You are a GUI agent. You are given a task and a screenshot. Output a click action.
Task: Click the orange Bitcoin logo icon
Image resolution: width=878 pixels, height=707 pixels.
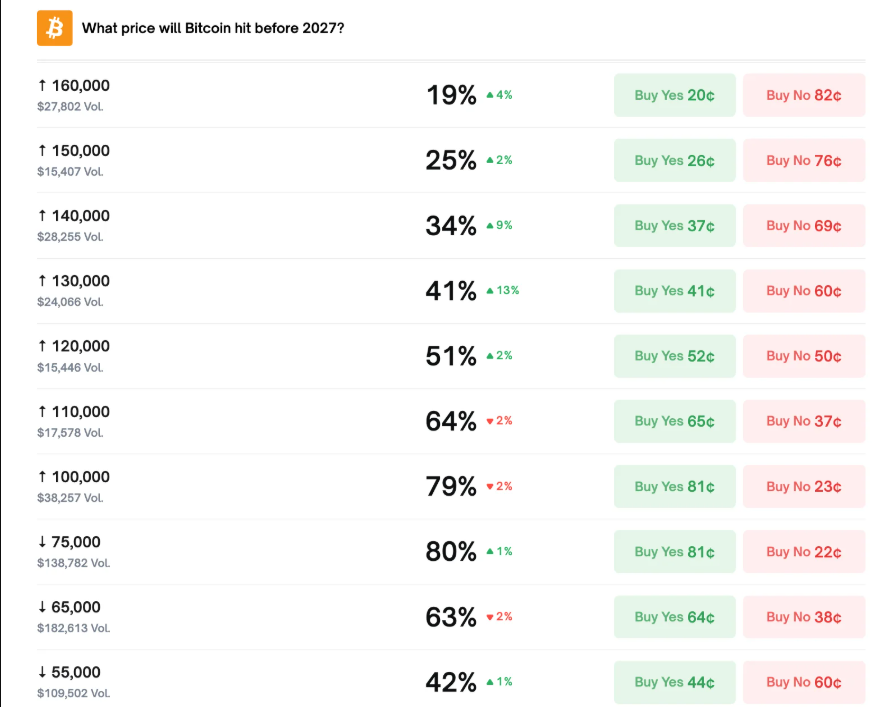point(55,28)
